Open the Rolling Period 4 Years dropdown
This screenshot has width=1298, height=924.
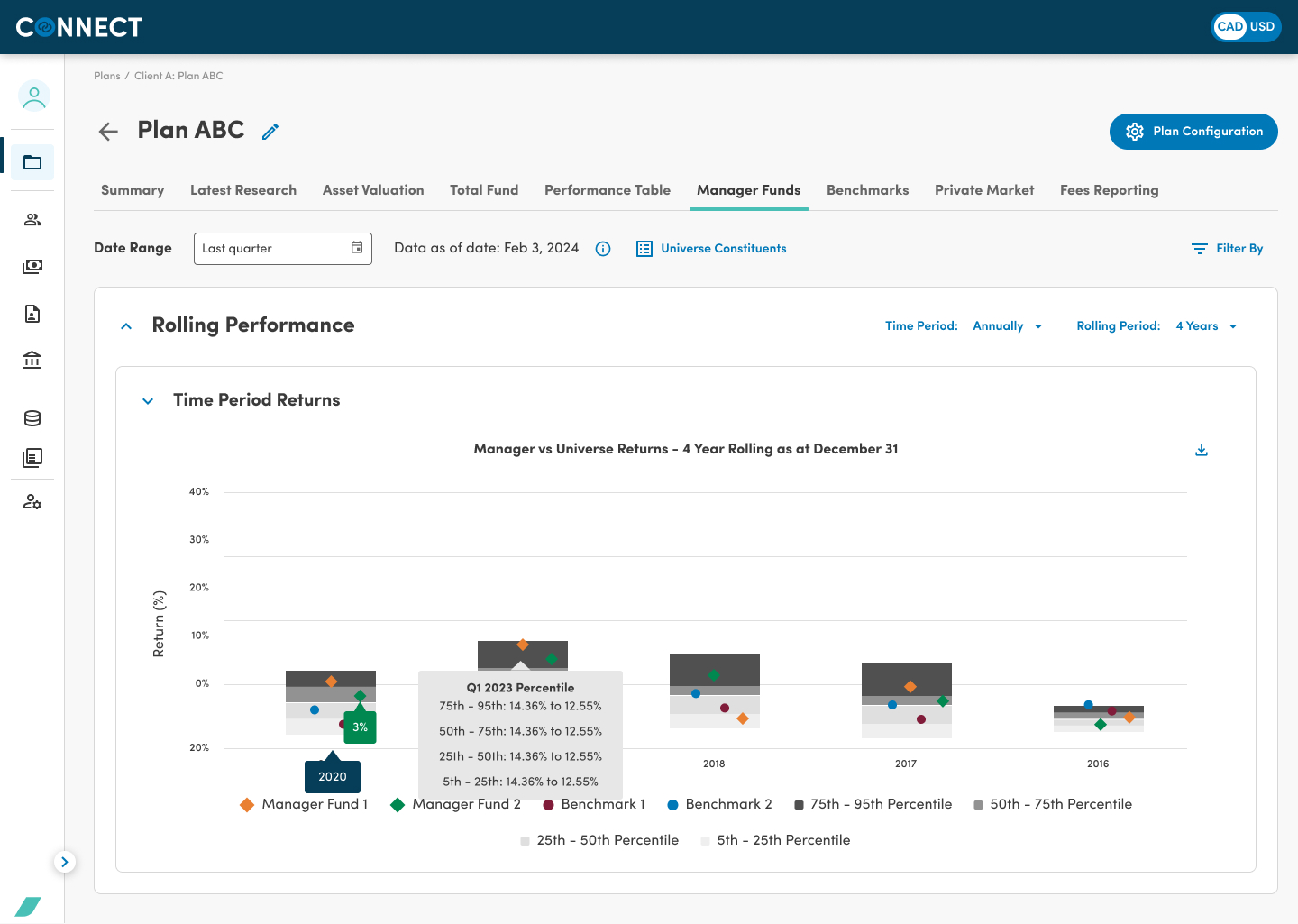tap(1206, 326)
